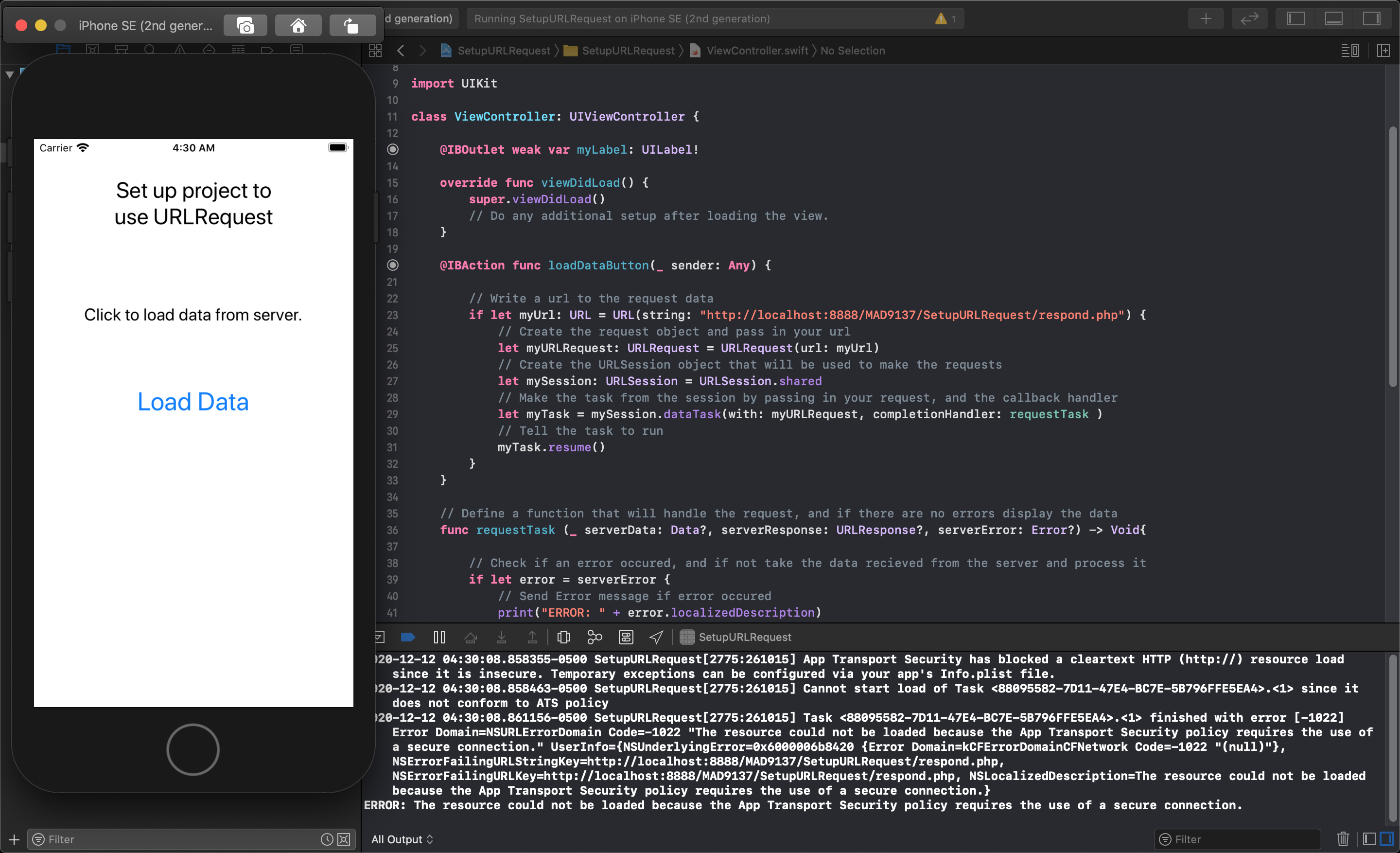Click the 'import UIKit' line
The width and height of the screenshot is (1400, 853).
[454, 84]
